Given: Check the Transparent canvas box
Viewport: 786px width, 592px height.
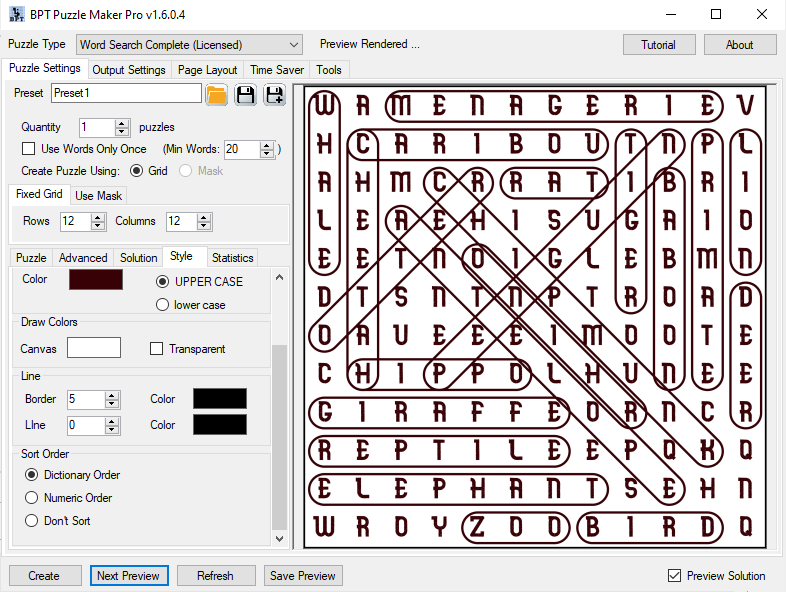Looking at the screenshot, I should (156, 348).
